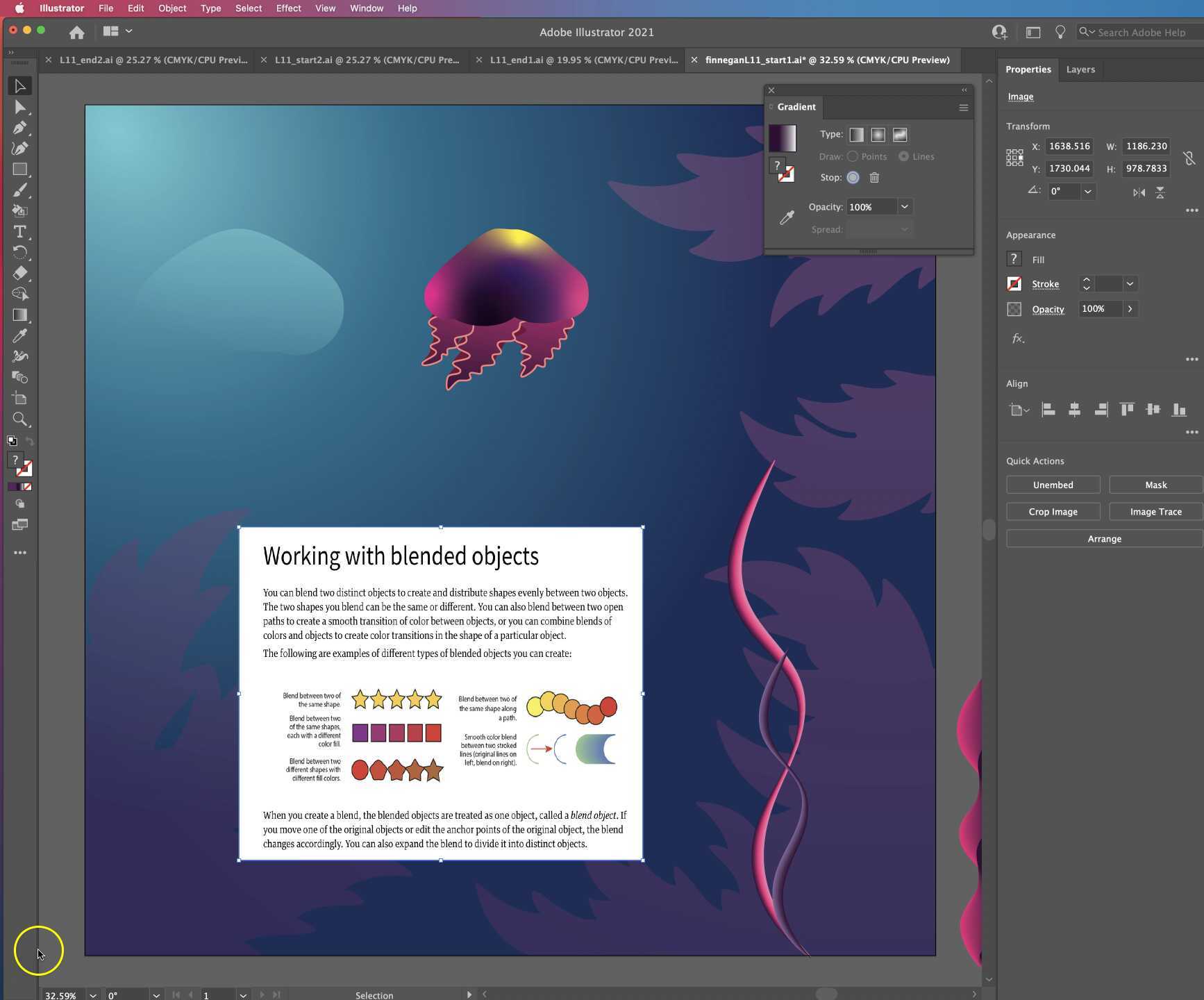This screenshot has width=1204, height=1000.
Task: Open the gradient Opacity dropdown
Action: point(905,206)
